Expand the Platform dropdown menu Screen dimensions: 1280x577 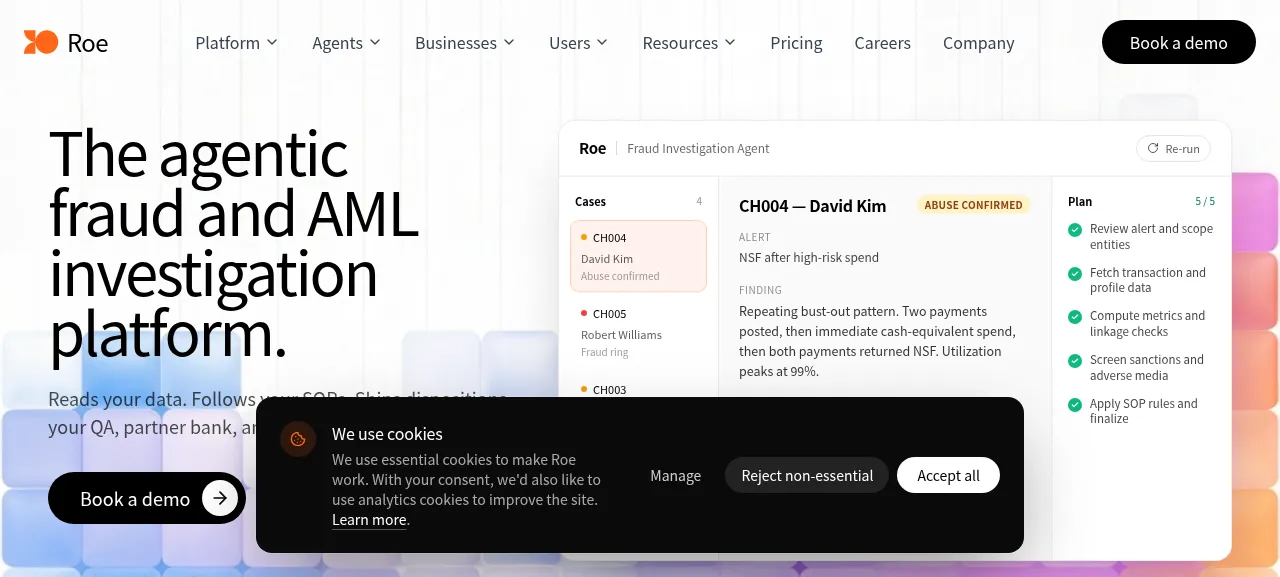coord(236,43)
